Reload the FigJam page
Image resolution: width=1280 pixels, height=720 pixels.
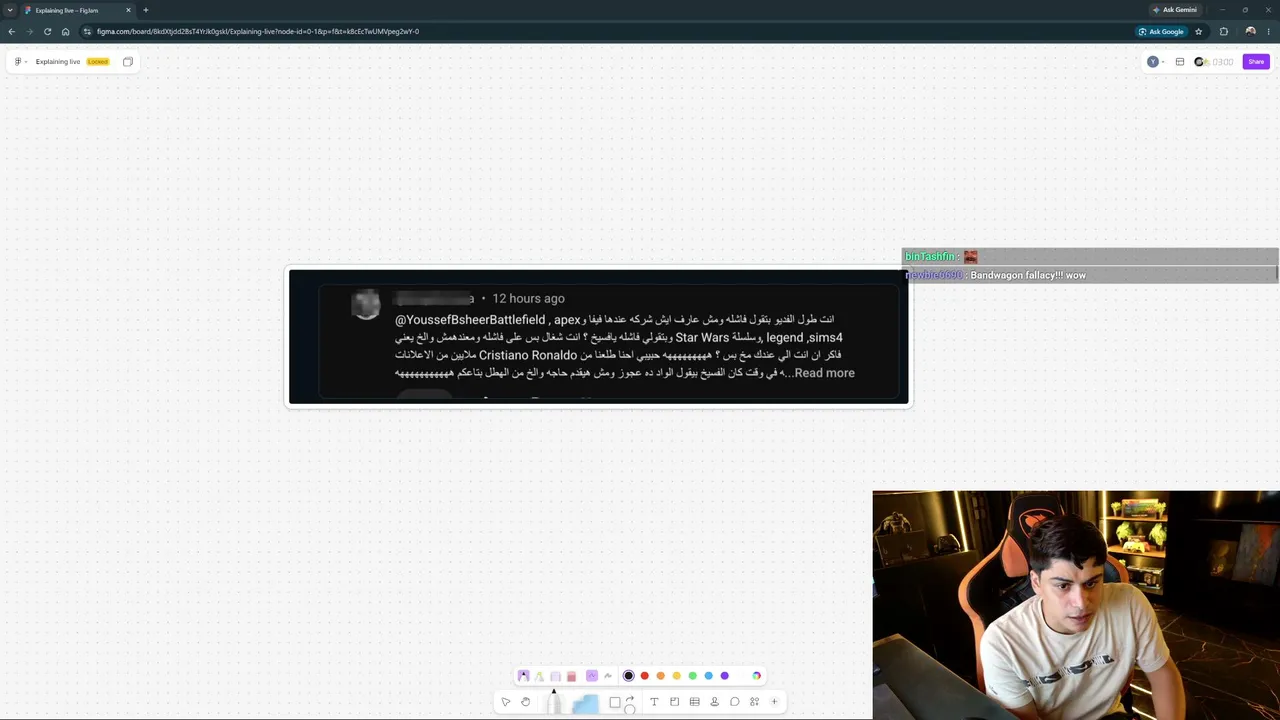(x=47, y=31)
